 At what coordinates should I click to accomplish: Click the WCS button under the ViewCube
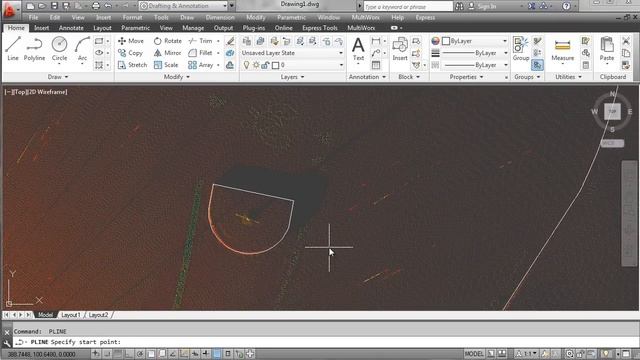(x=612, y=143)
